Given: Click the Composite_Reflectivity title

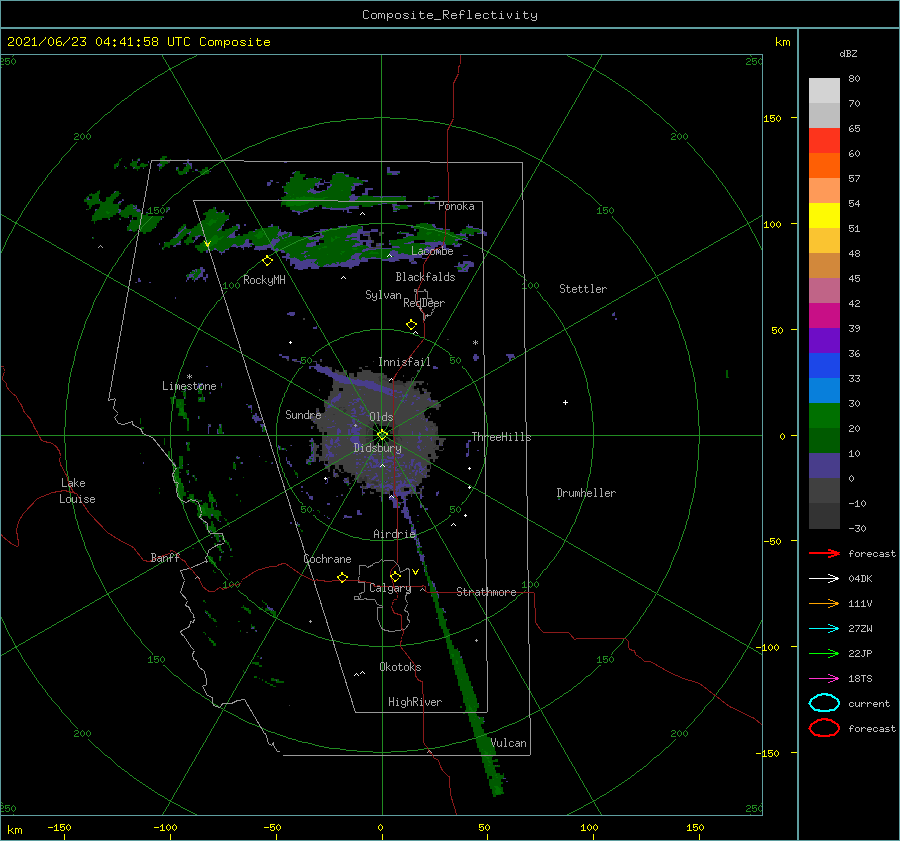Looking at the screenshot, I should (x=450, y=15).
